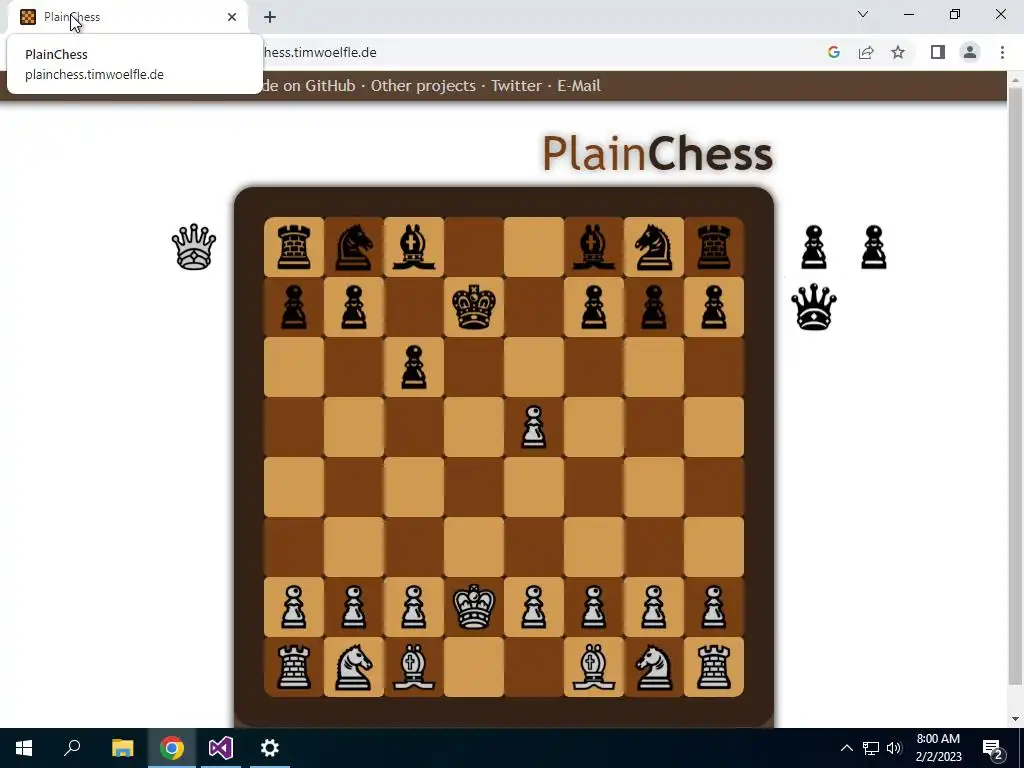Image resolution: width=1024 pixels, height=768 pixels.
Task: Pick the white bishop on f1
Action: tap(594, 667)
